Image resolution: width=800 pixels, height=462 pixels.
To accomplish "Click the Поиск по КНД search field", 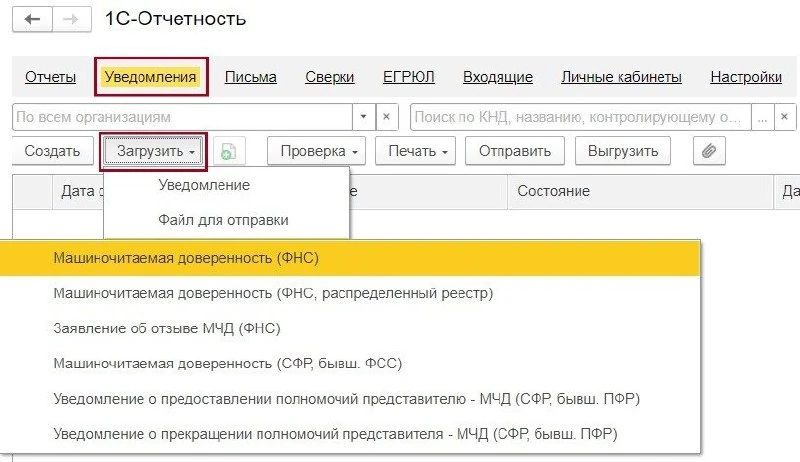I will (x=581, y=117).
